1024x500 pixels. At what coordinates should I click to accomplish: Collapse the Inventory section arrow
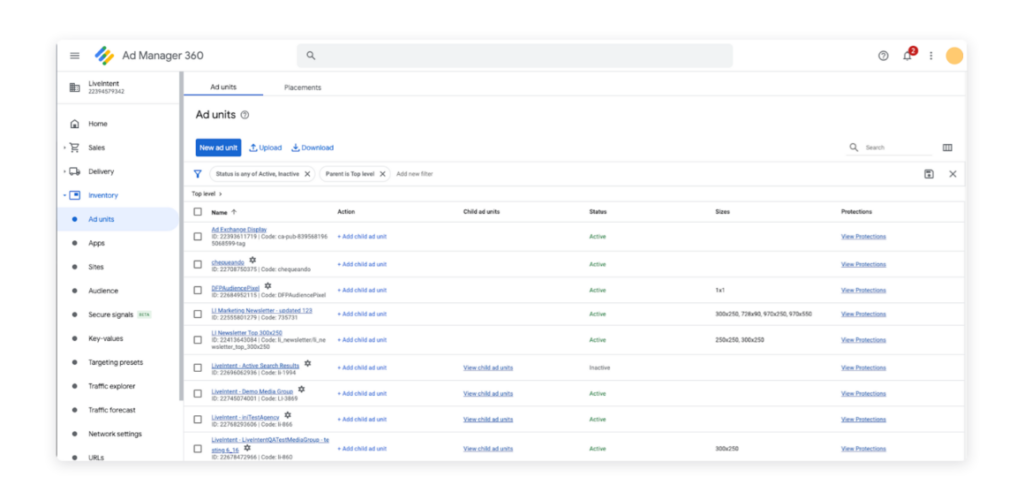tap(64, 195)
